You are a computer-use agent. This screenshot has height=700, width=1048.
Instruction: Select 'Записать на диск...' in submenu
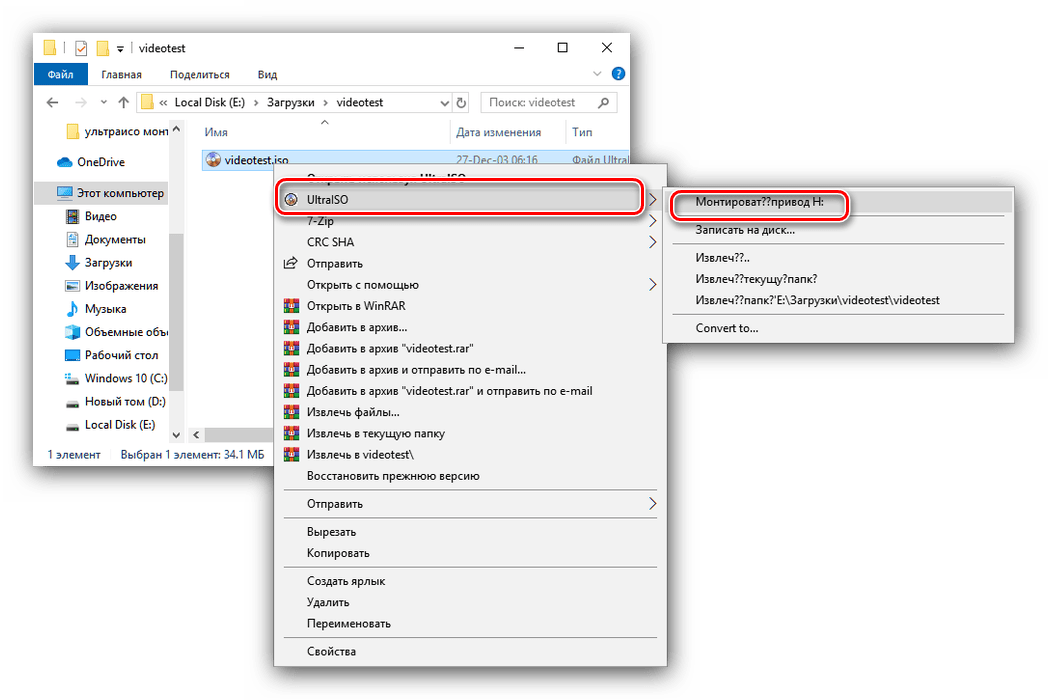[x=745, y=230]
